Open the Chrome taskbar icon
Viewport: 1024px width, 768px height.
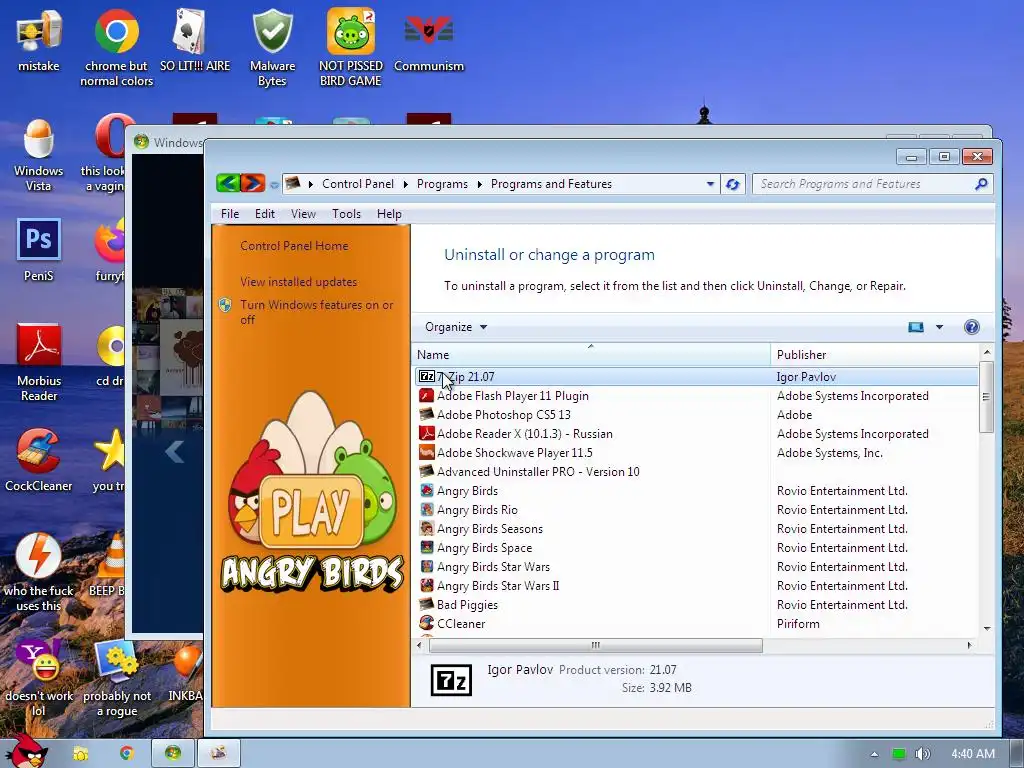(127, 753)
